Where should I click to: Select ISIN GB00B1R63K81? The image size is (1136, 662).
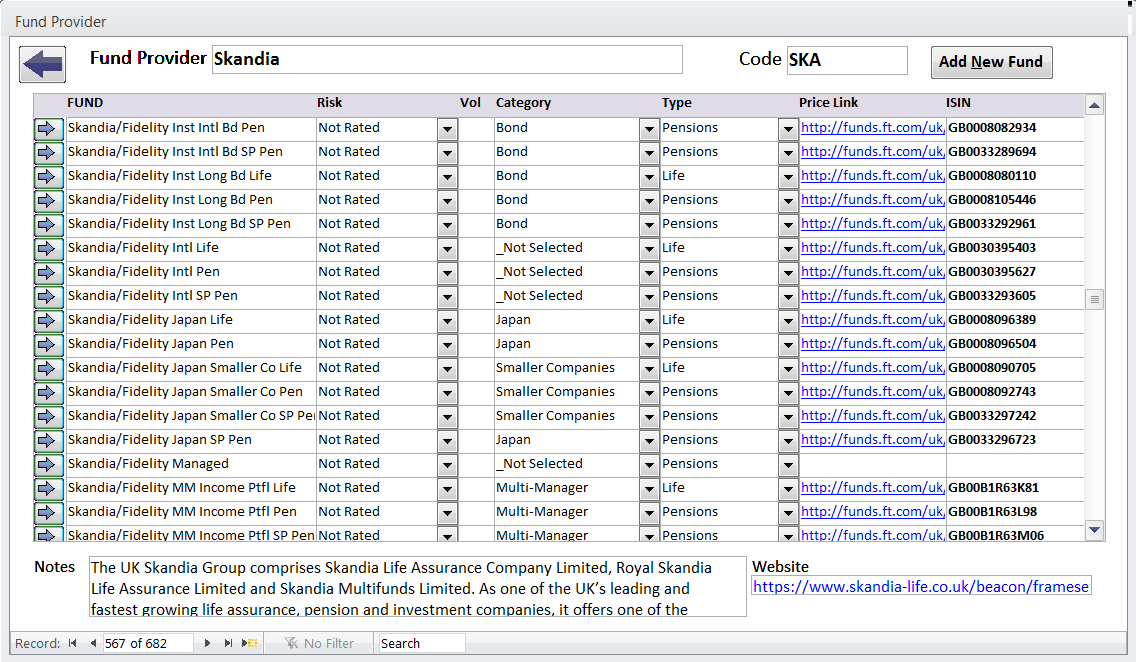[993, 487]
